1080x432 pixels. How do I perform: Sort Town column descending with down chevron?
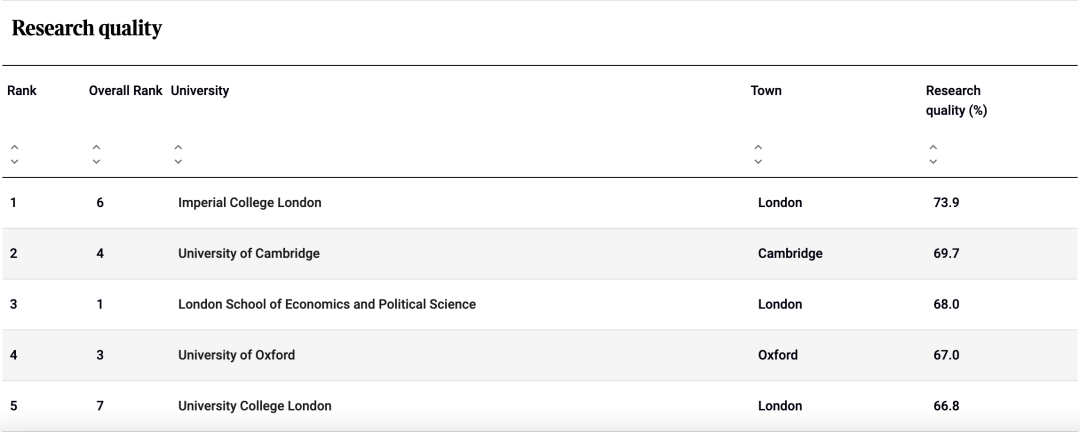click(758, 161)
